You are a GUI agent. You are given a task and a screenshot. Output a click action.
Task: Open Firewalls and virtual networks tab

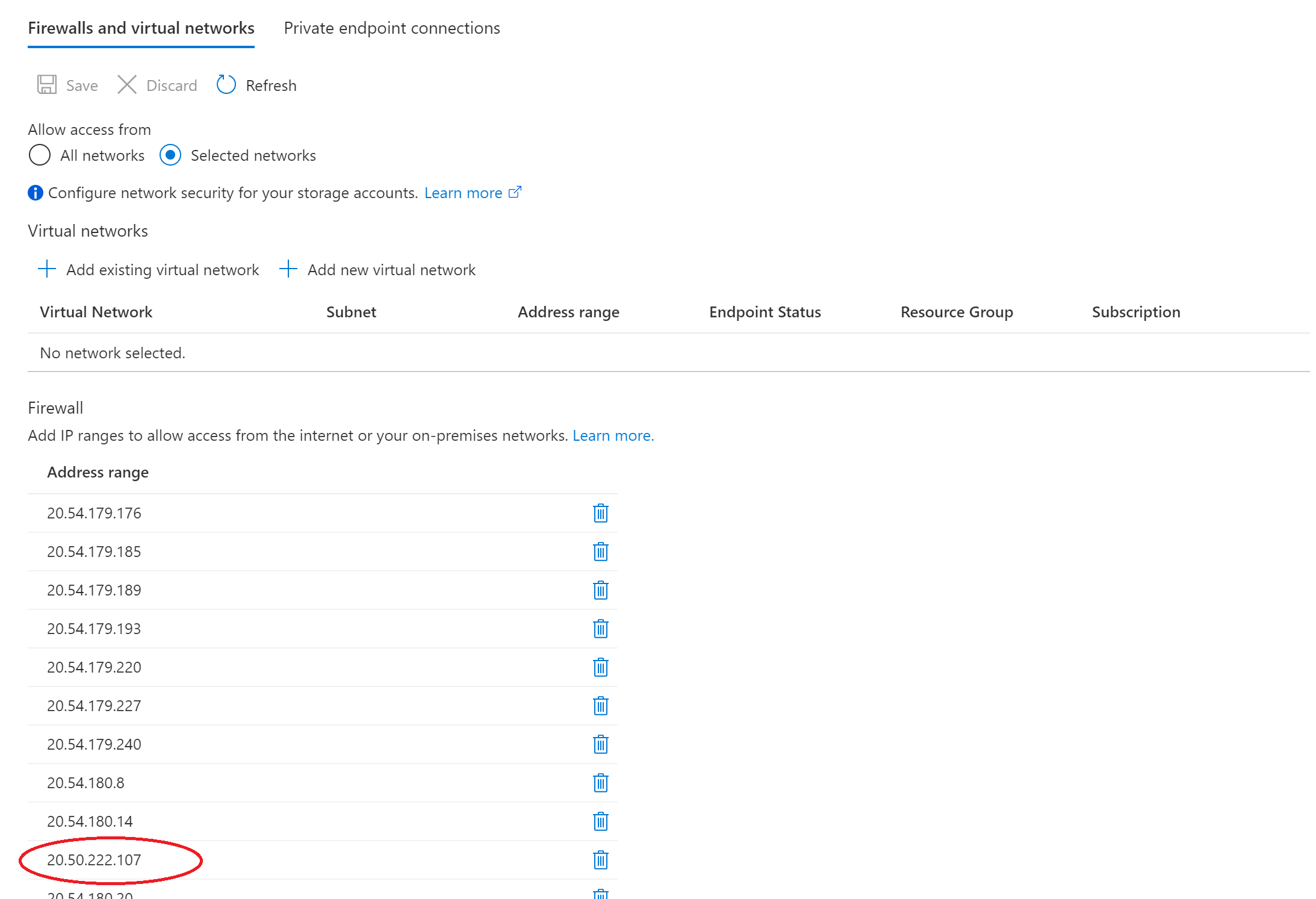141,28
